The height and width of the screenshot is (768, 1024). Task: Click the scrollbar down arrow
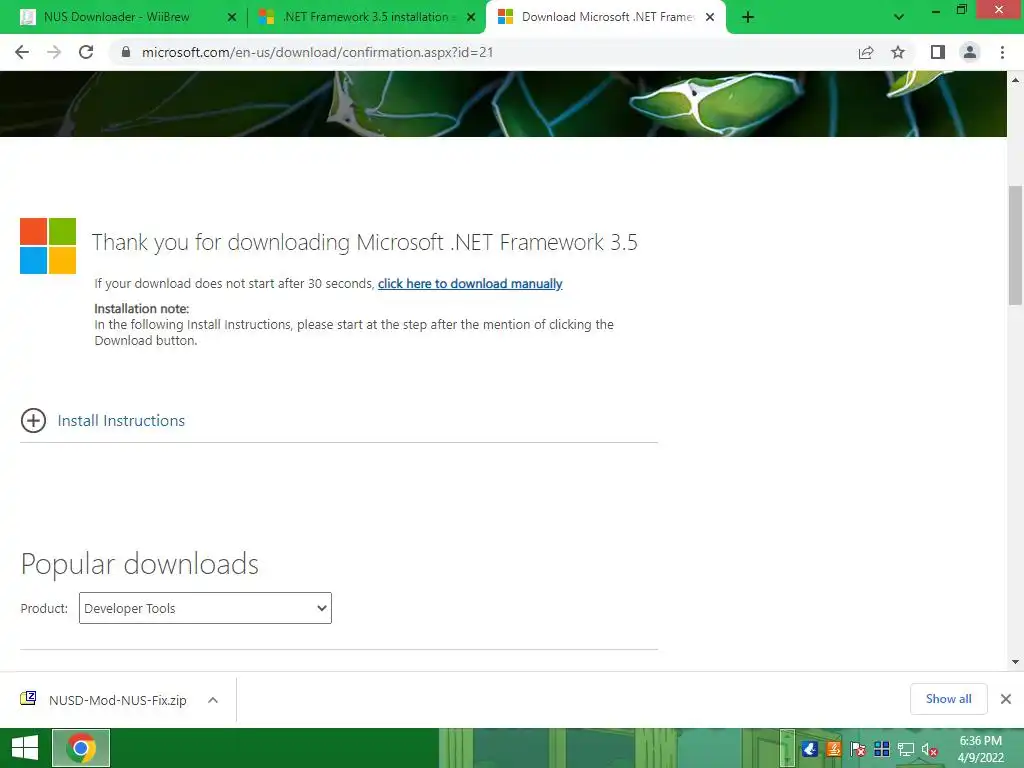coord(1016,662)
